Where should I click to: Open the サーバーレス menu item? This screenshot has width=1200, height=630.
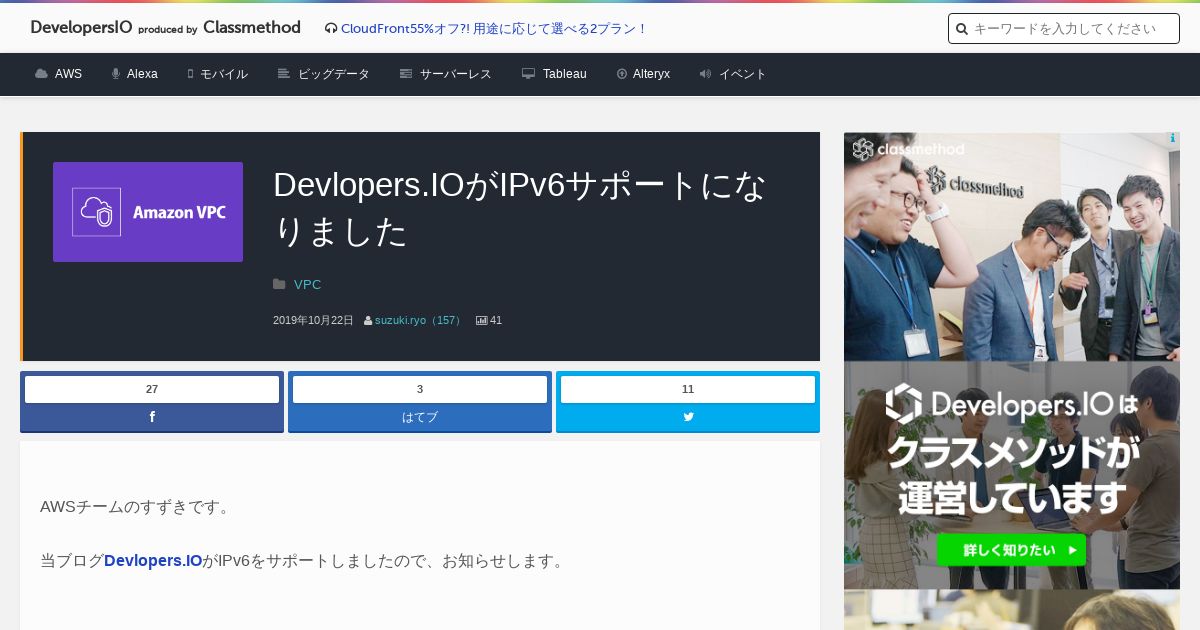(x=456, y=74)
